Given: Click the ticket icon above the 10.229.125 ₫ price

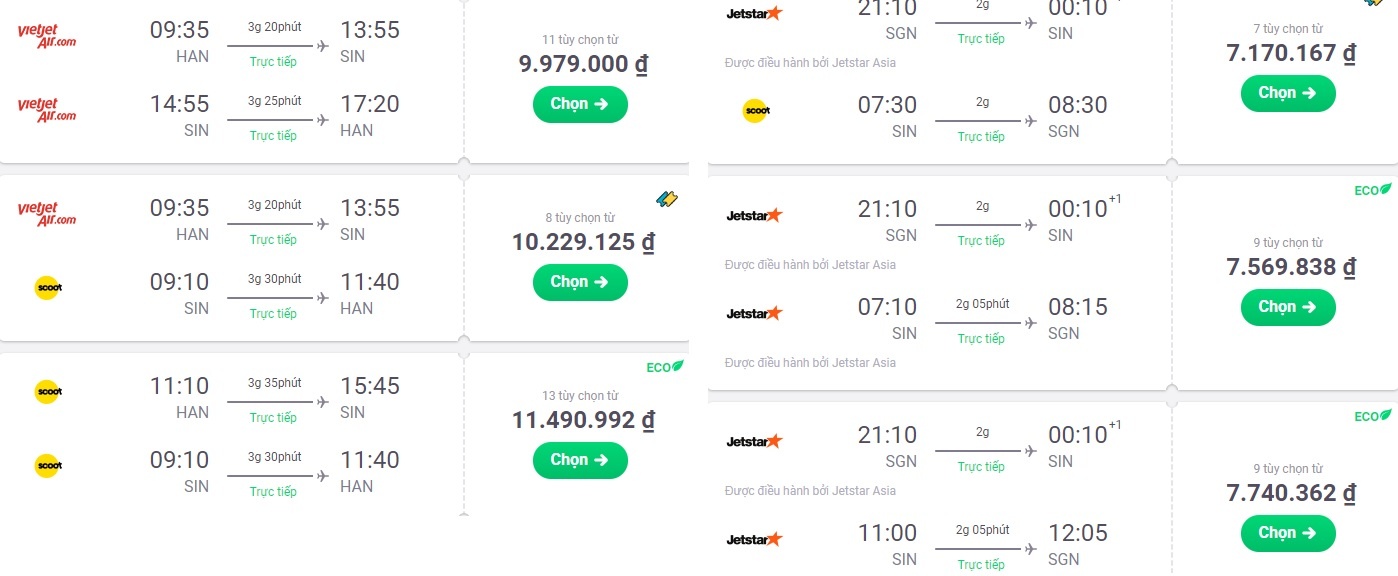Looking at the screenshot, I should pyautogui.click(x=667, y=200).
